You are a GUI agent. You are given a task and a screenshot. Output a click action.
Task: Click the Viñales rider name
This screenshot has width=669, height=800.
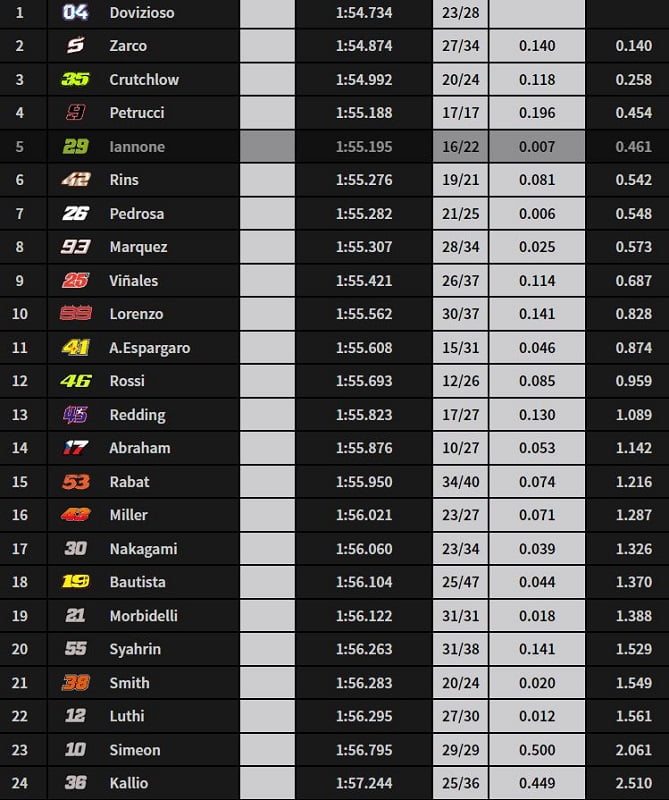pyautogui.click(x=134, y=281)
